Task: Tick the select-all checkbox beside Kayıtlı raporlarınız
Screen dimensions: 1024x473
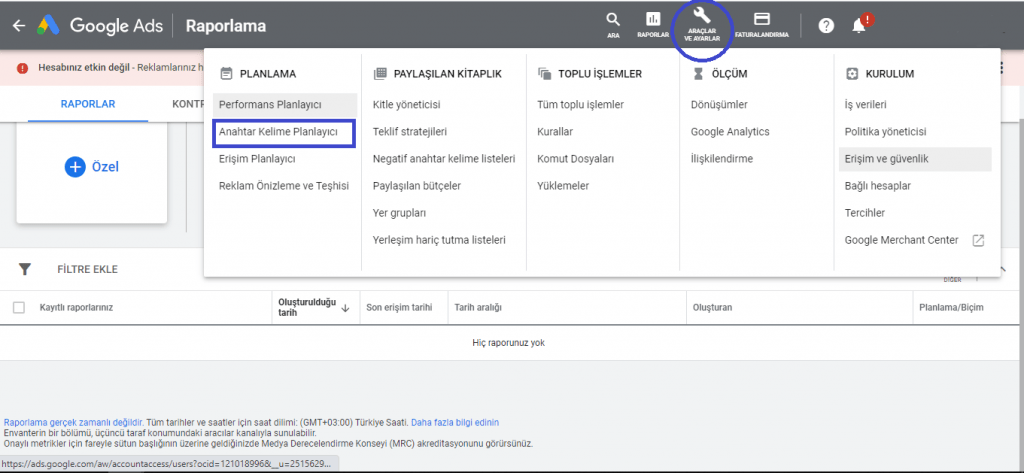Action: pos(19,308)
